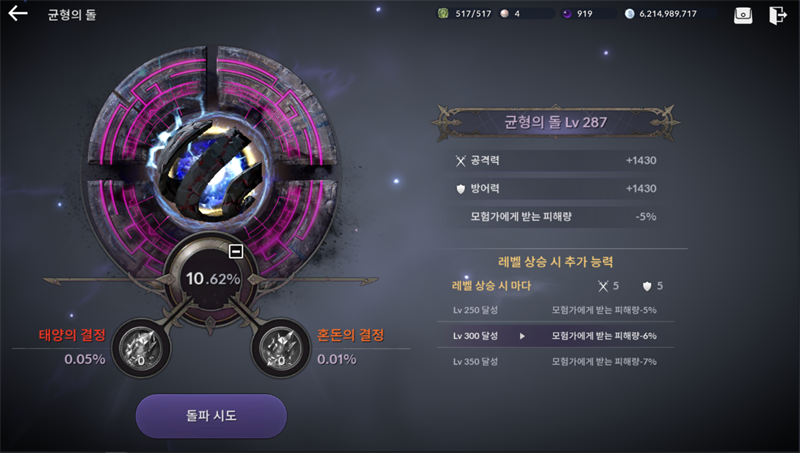Click the 공격력 +1430 stat row
Viewport: 800px width, 453px height.
coord(555,161)
